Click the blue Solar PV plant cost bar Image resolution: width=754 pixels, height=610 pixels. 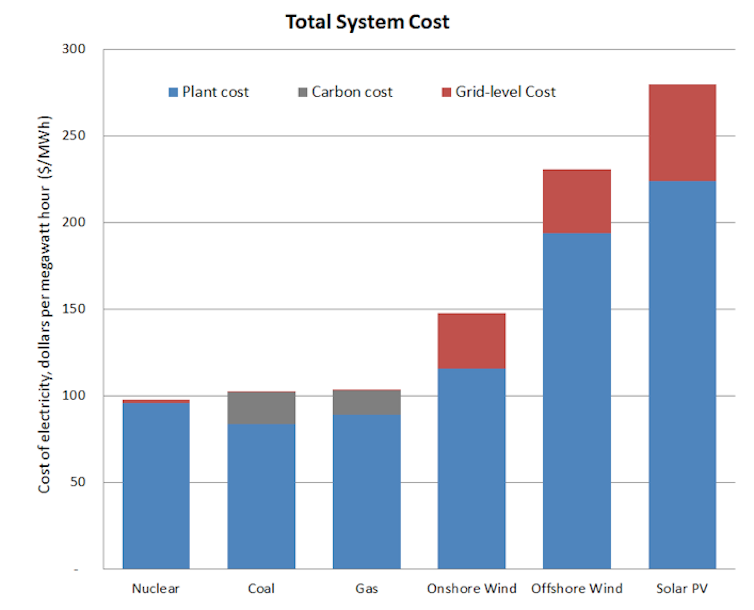click(682, 375)
